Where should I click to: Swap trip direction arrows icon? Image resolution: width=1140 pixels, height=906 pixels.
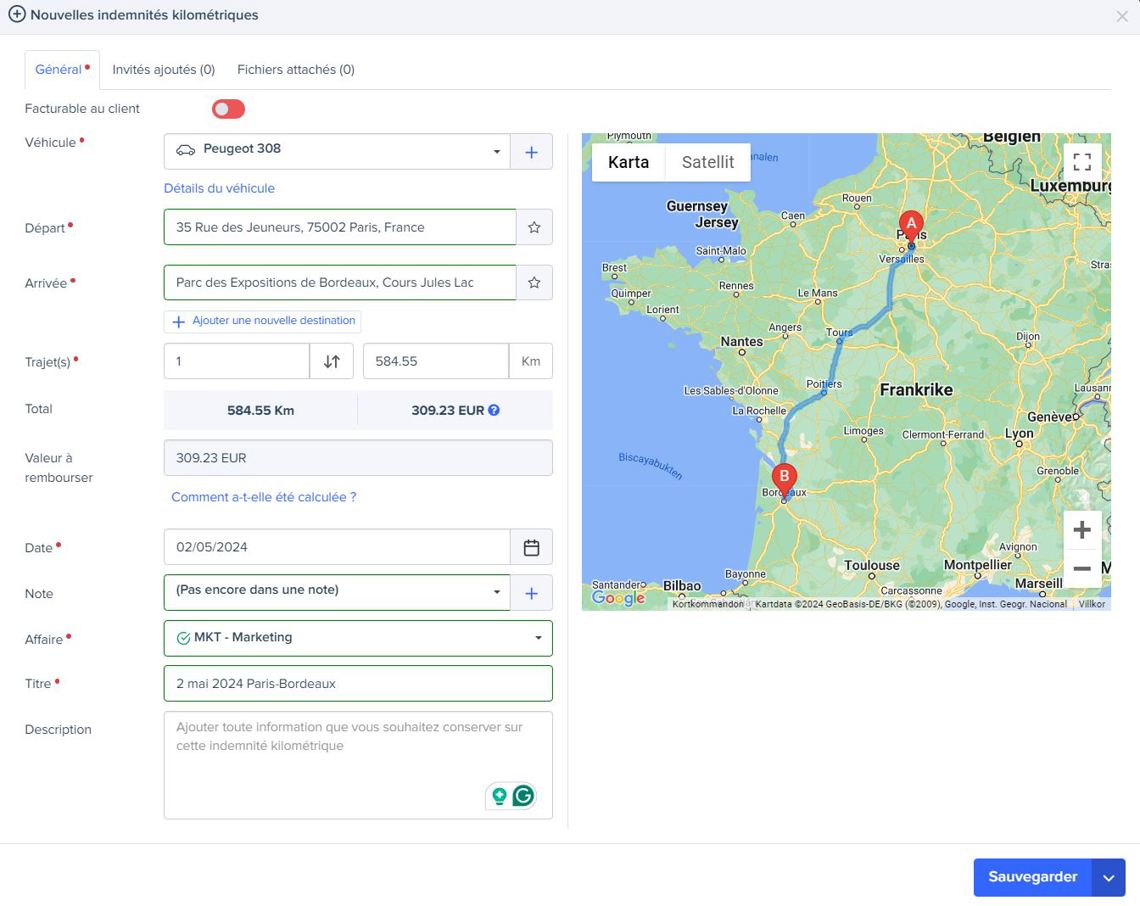(332, 362)
